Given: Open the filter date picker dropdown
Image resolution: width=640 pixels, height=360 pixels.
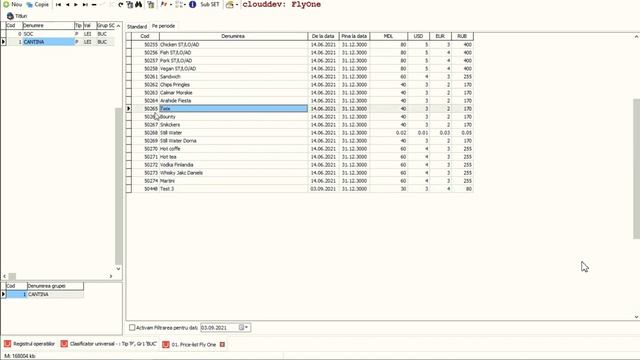Looking at the screenshot, I should coord(246,327).
